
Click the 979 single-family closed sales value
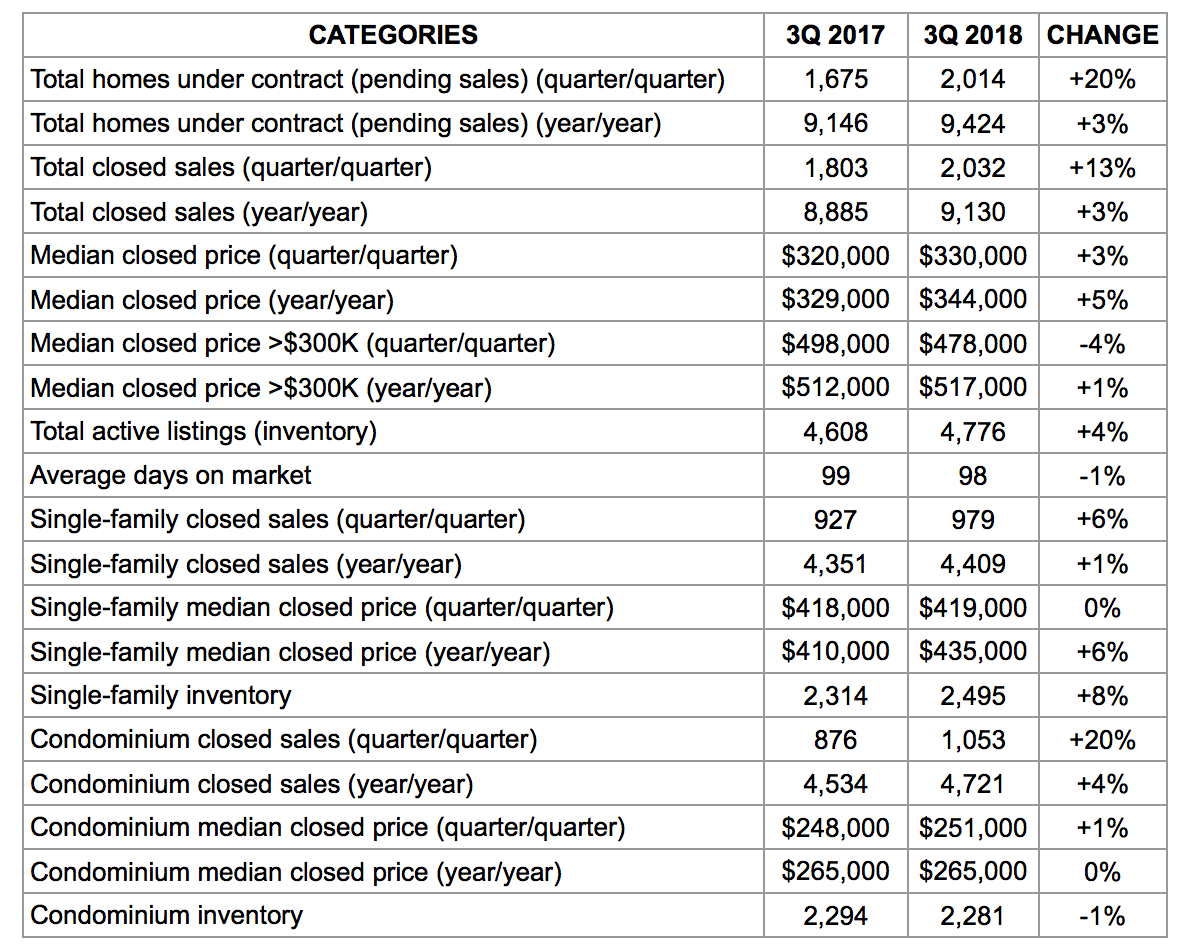point(973,520)
